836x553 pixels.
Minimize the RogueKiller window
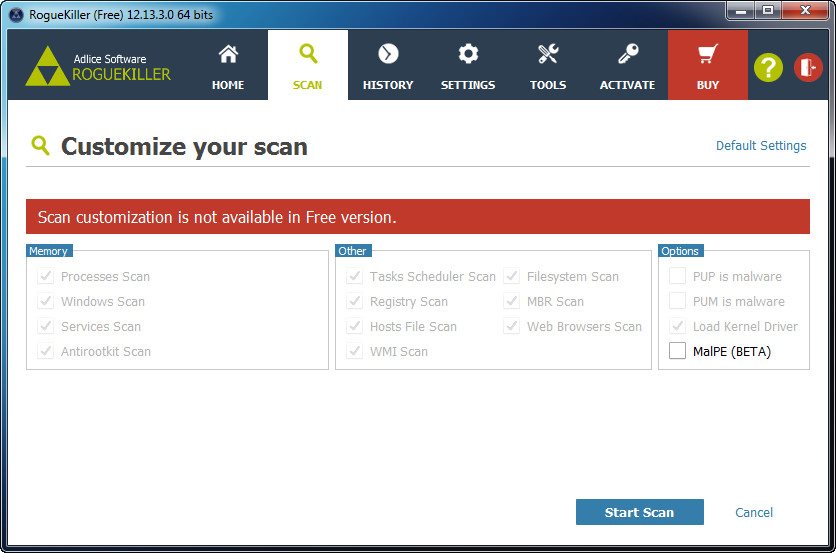click(741, 11)
